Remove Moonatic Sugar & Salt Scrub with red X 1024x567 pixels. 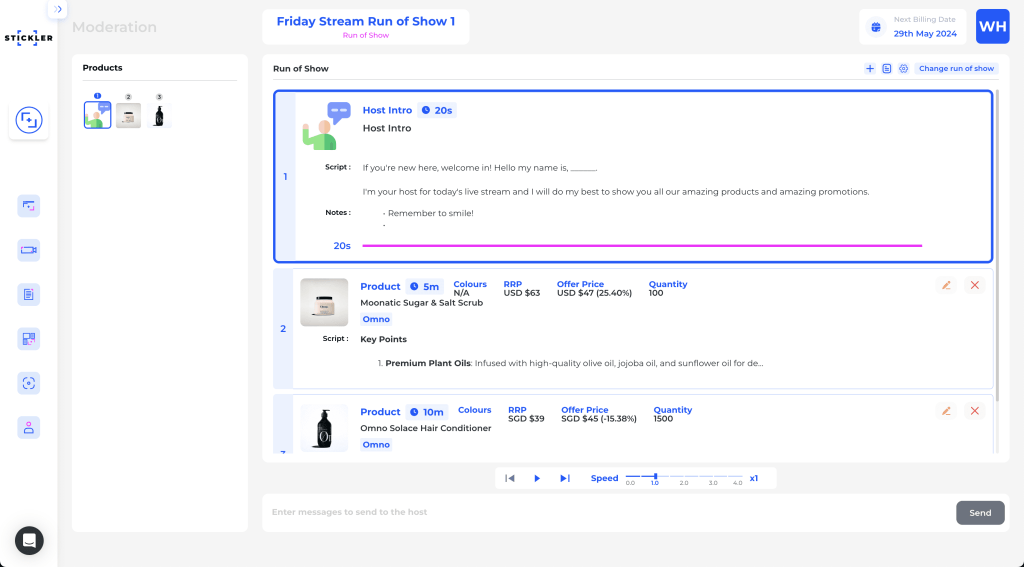975,286
